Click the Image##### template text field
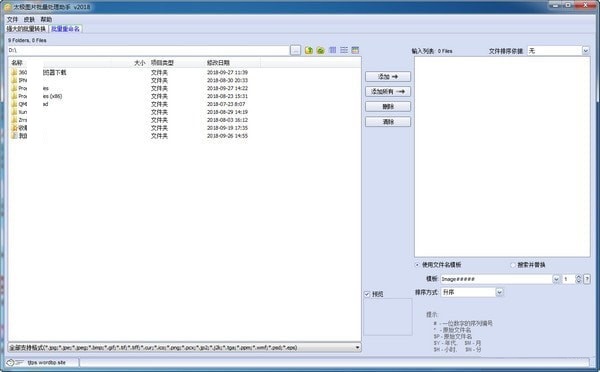The width and height of the screenshot is (600, 372). coord(496,279)
